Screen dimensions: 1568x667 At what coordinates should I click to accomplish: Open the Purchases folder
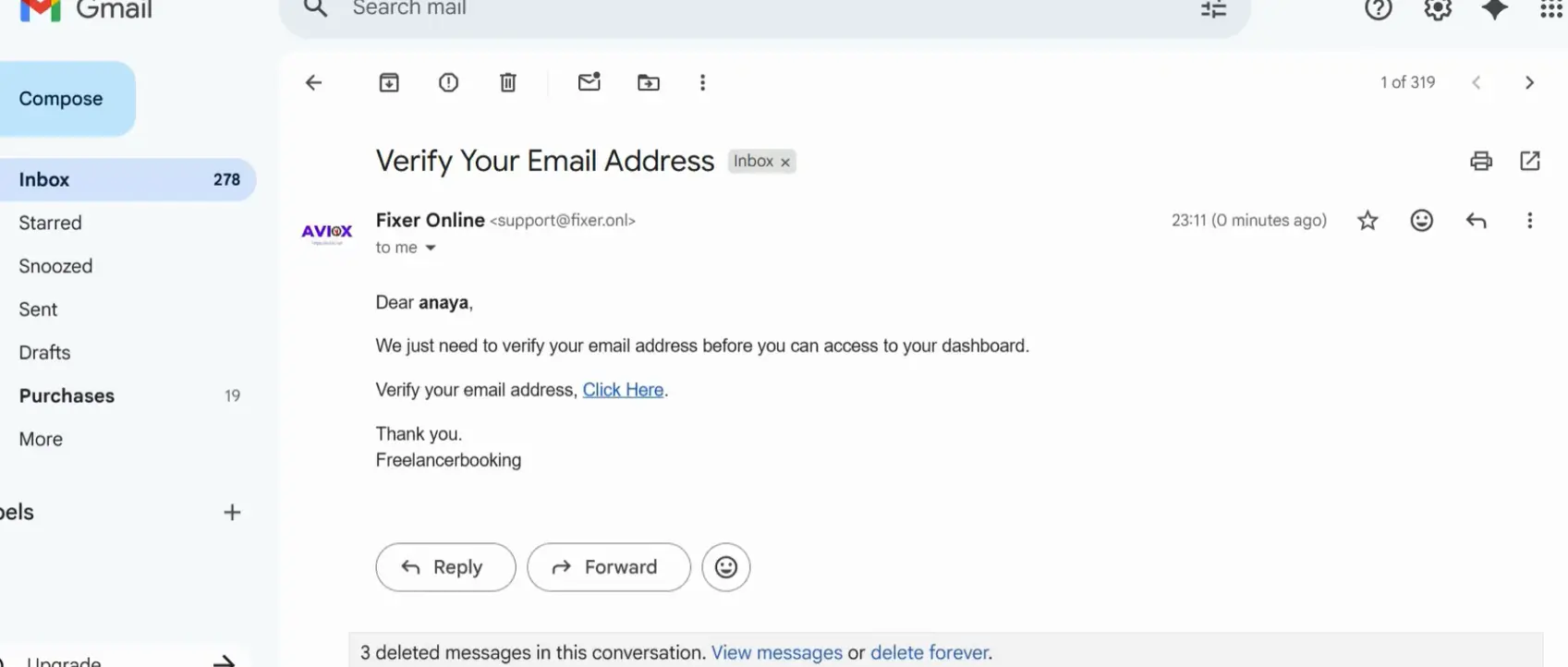[x=67, y=396]
